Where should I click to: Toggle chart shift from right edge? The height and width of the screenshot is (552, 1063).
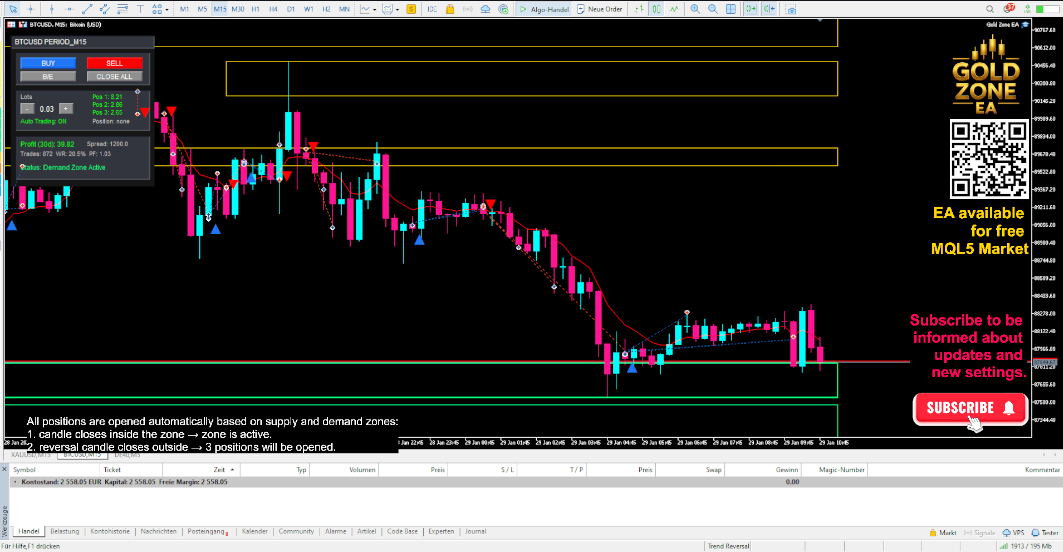tap(769, 9)
